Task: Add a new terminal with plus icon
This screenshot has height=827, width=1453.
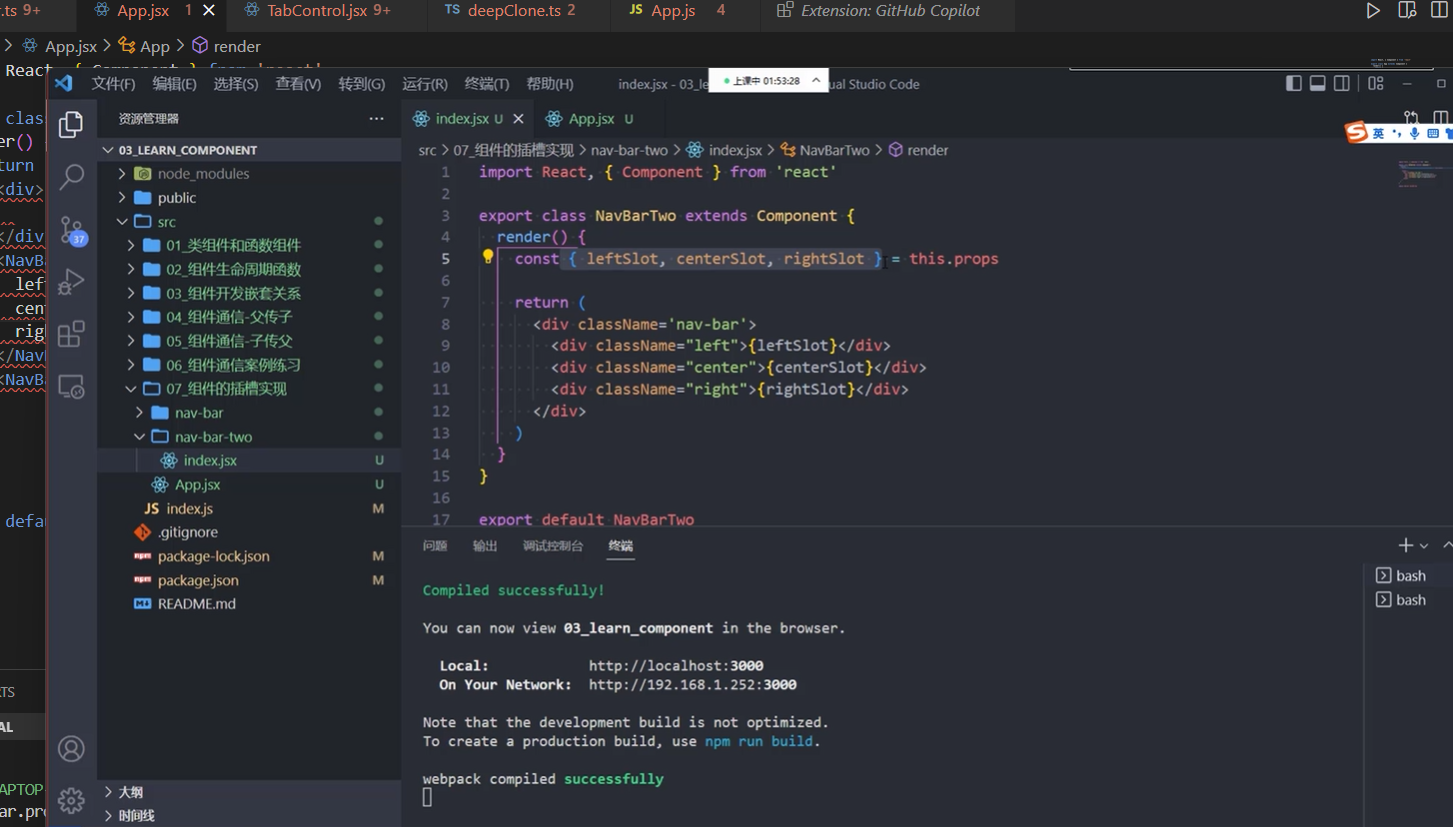Action: (x=1405, y=545)
